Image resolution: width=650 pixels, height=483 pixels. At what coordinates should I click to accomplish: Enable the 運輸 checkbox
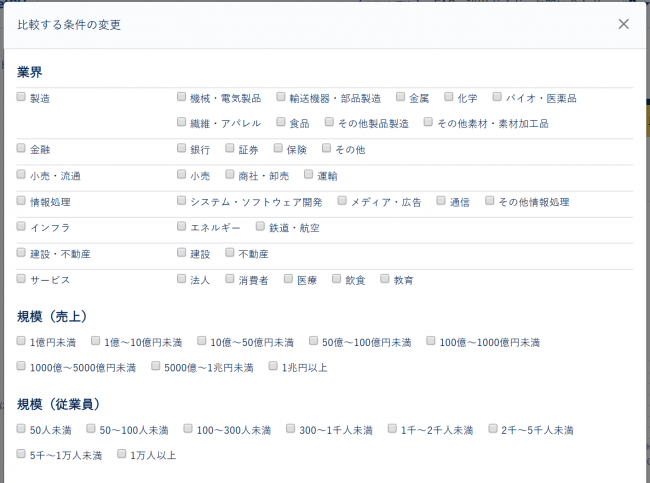[308, 174]
